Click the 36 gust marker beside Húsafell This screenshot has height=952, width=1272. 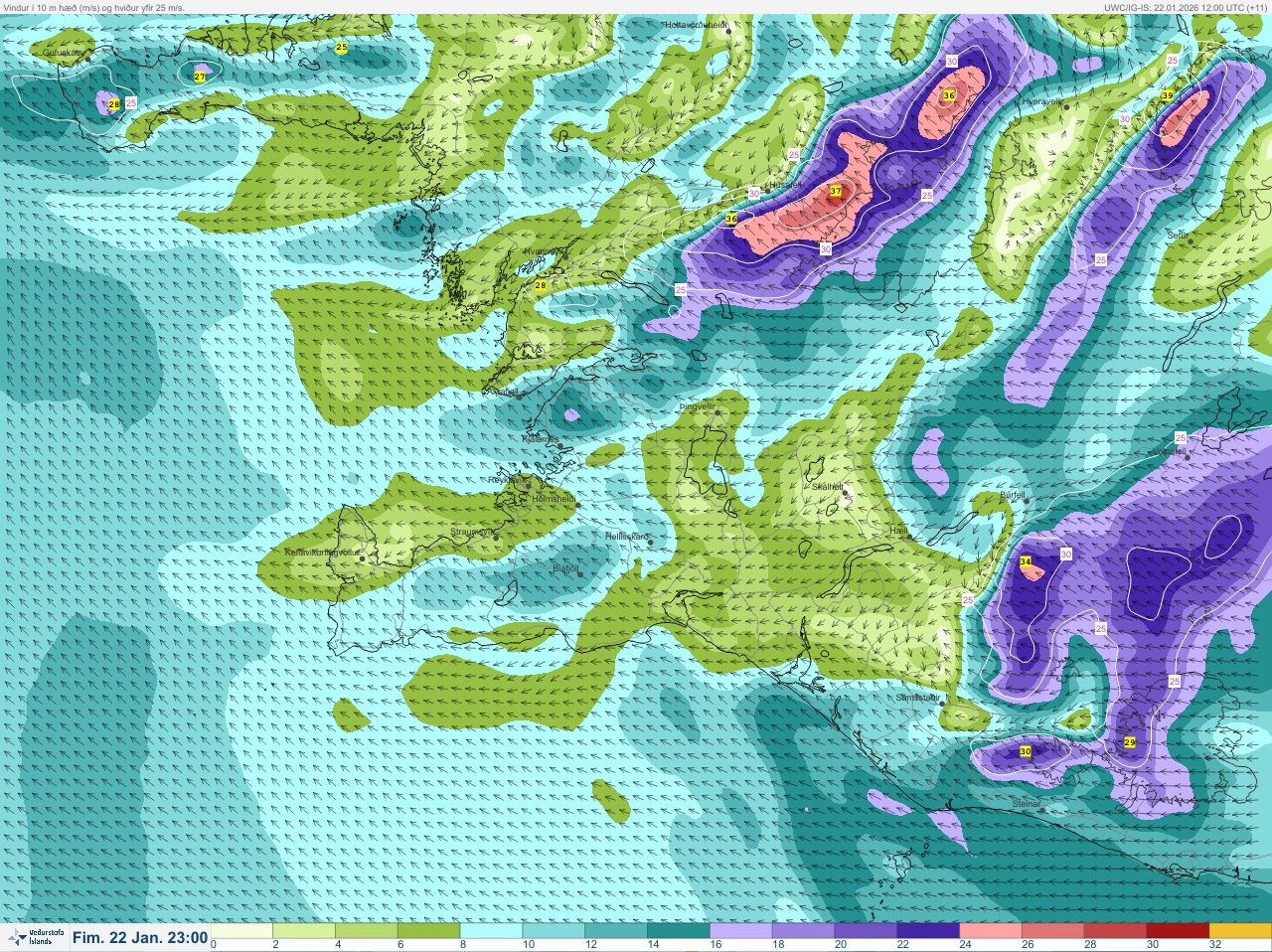(x=731, y=219)
